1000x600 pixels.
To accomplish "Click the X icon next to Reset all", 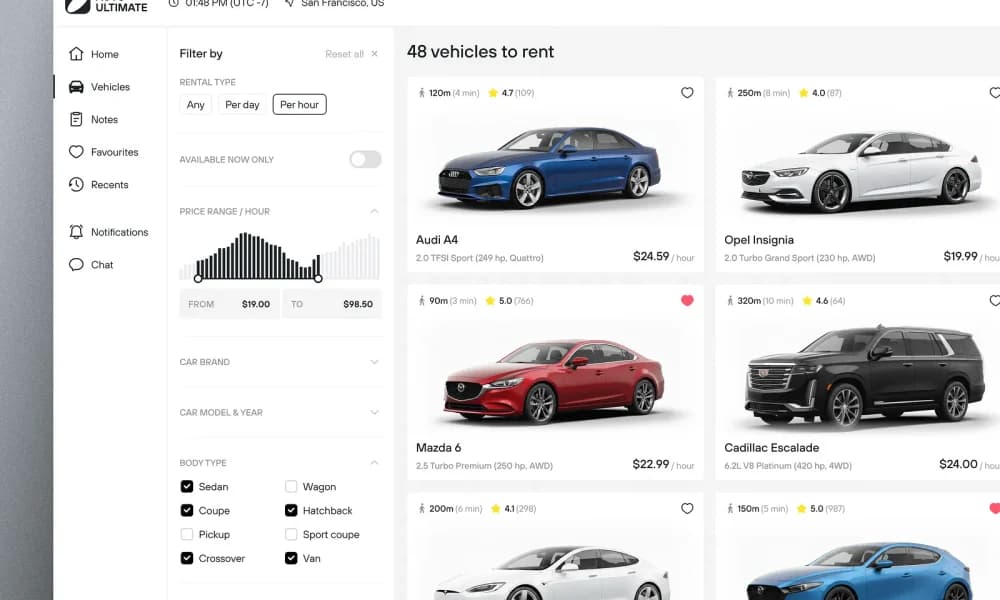I will pyautogui.click(x=374, y=54).
